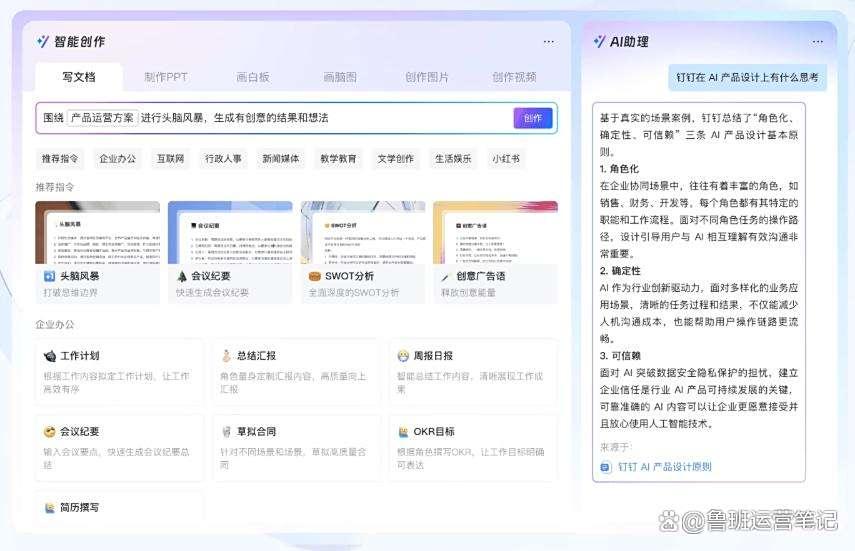This screenshot has width=855, height=551.
Task: Select the 创作视频 tab
Action: (514, 77)
